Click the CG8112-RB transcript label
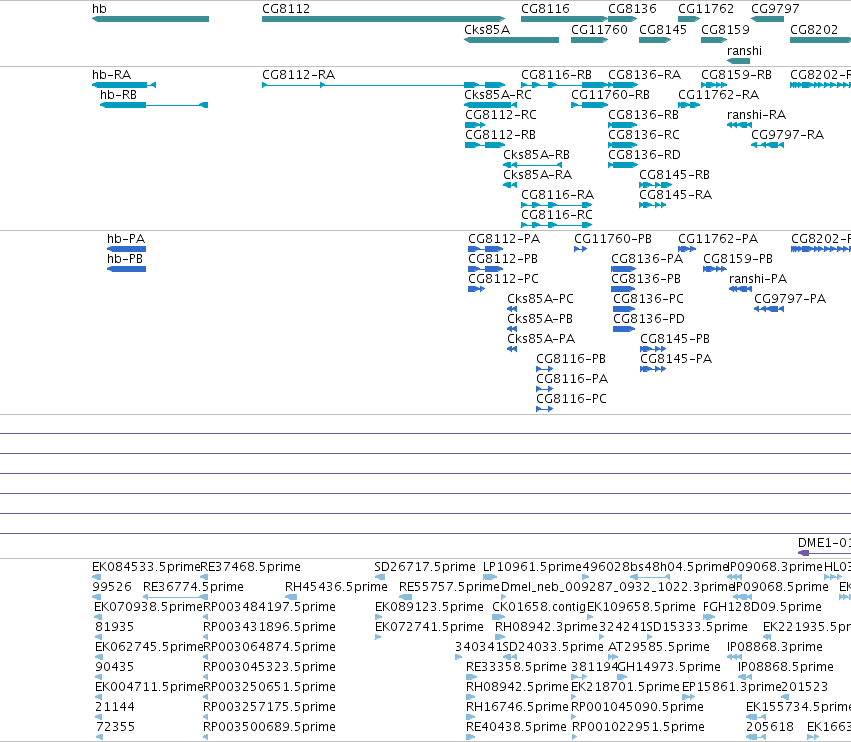 [x=500, y=135]
